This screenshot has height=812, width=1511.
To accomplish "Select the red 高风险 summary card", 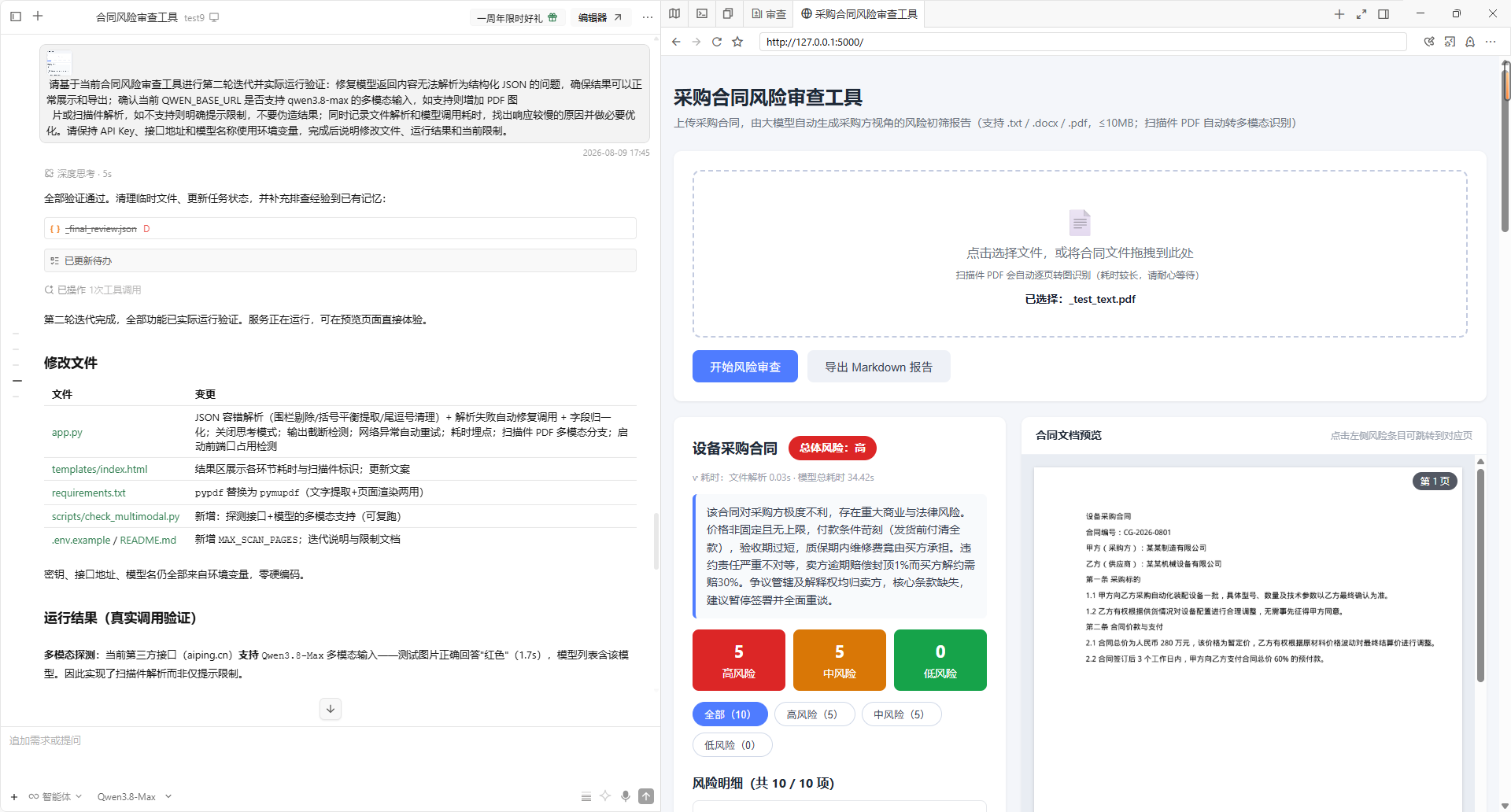I will (x=739, y=660).
